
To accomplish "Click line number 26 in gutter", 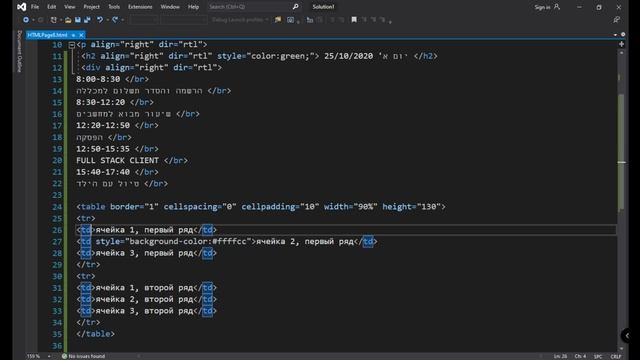I will (x=57, y=230).
